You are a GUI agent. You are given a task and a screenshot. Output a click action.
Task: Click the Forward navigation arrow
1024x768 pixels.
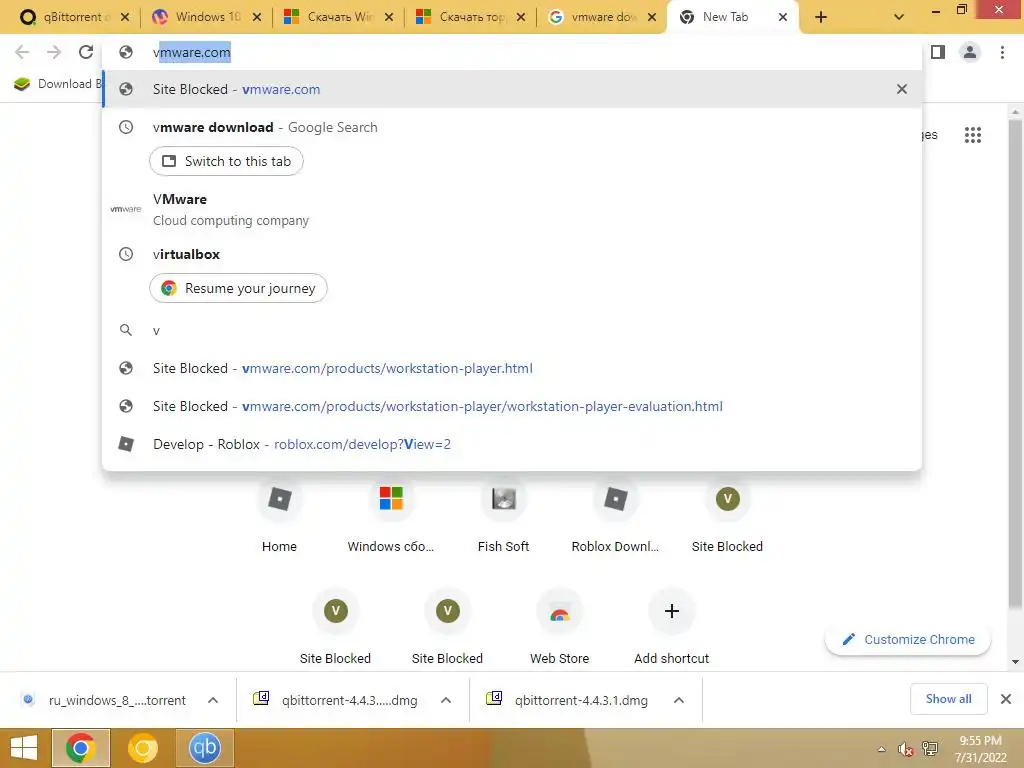(x=54, y=52)
